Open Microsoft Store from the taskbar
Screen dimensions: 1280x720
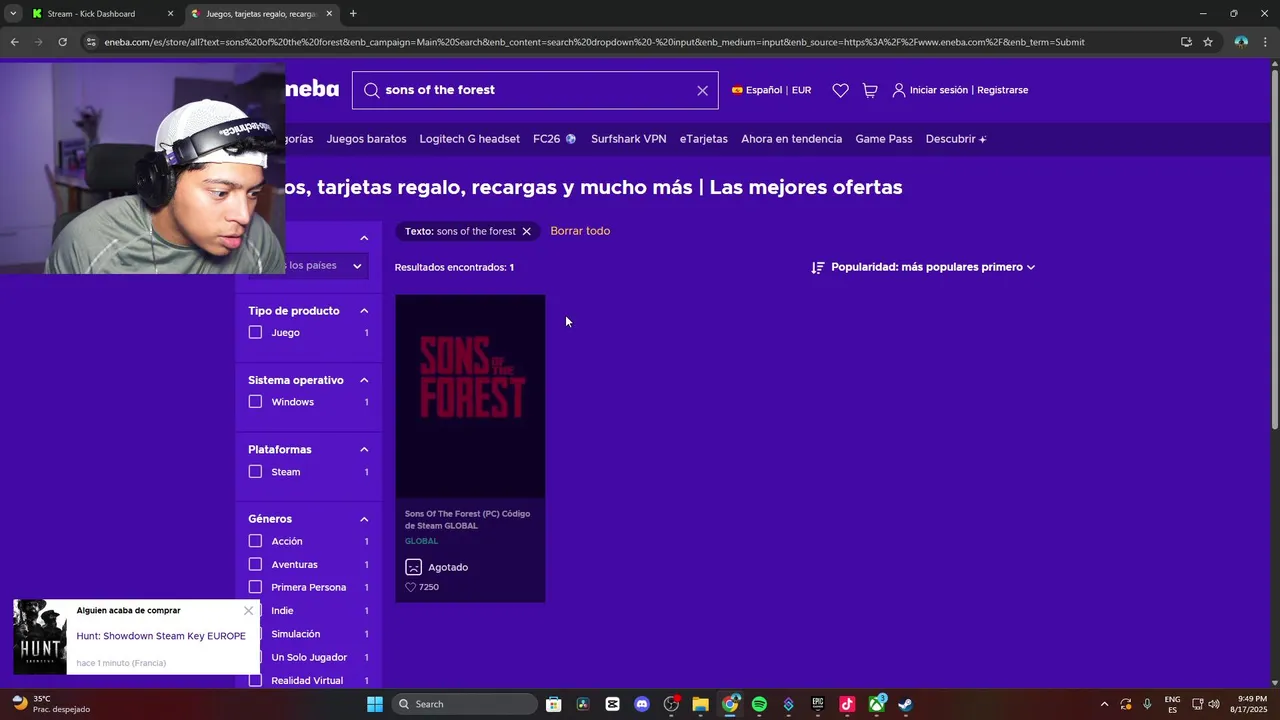554,704
